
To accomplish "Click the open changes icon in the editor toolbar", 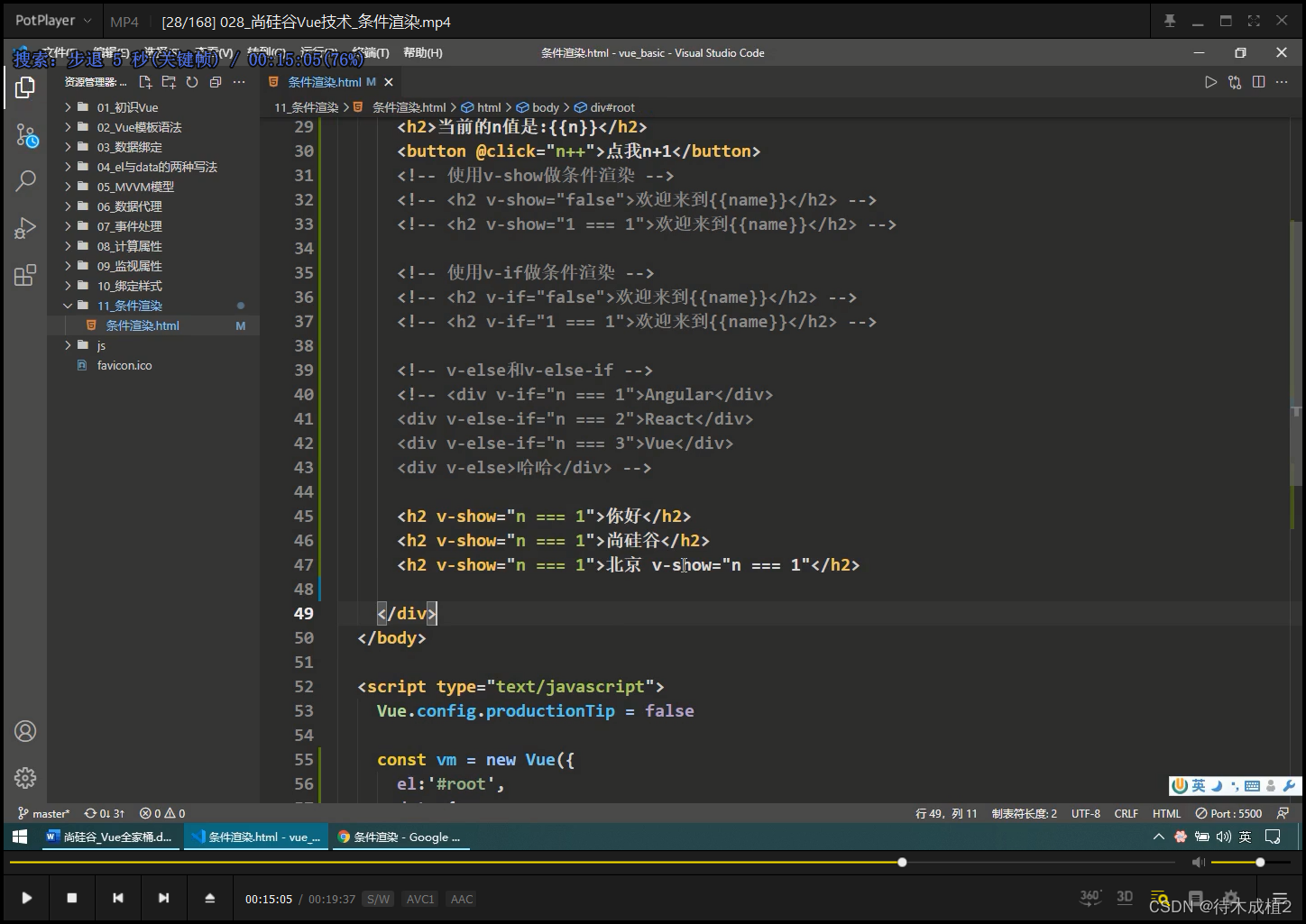I will 1235,82.
